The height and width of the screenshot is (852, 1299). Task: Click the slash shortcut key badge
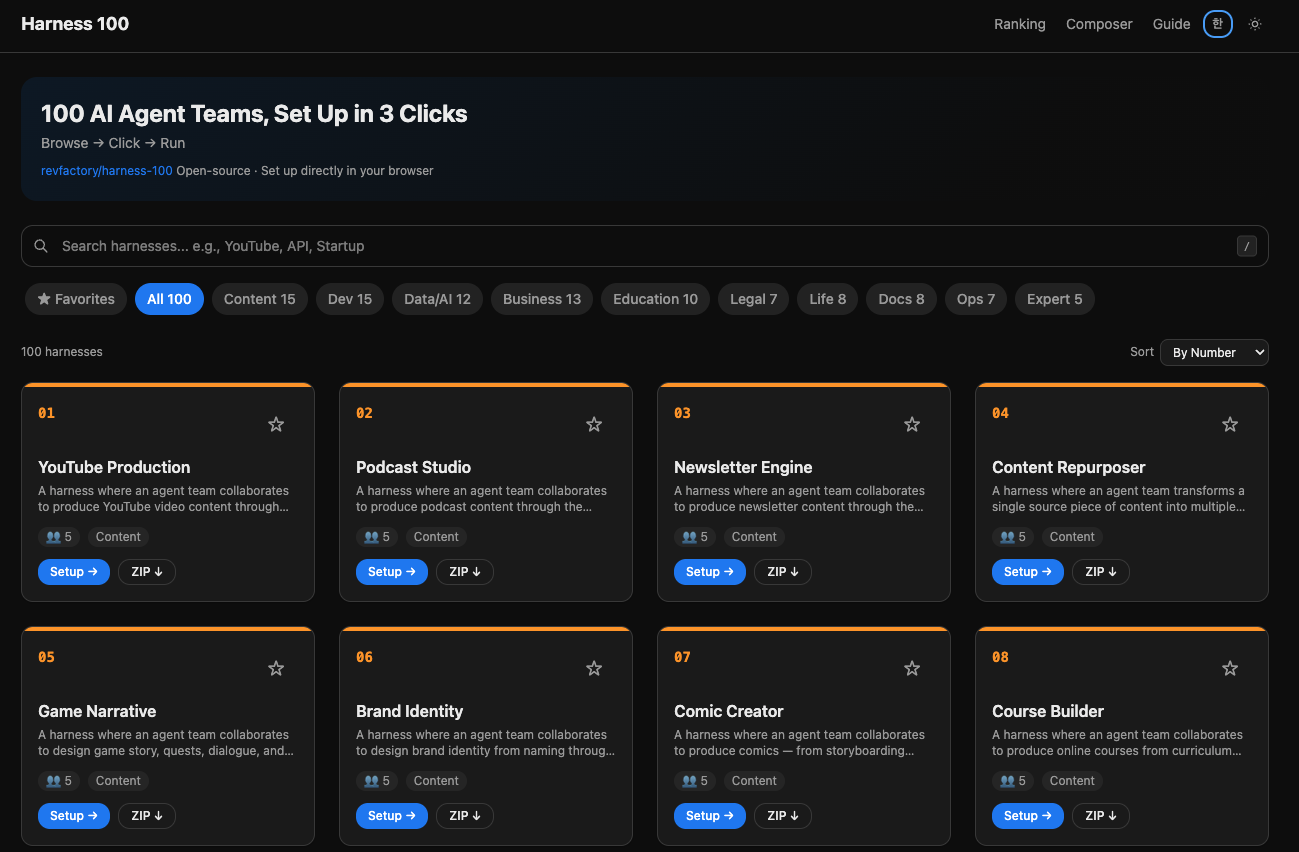[1246, 246]
